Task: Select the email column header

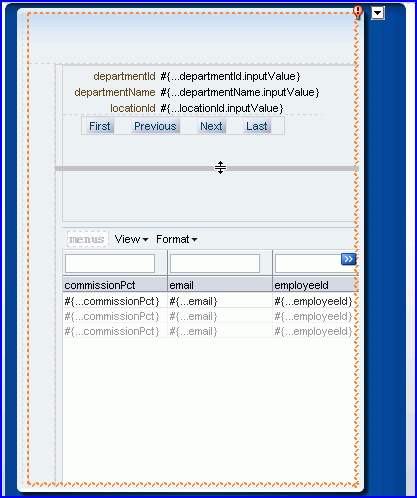Action: point(220,285)
